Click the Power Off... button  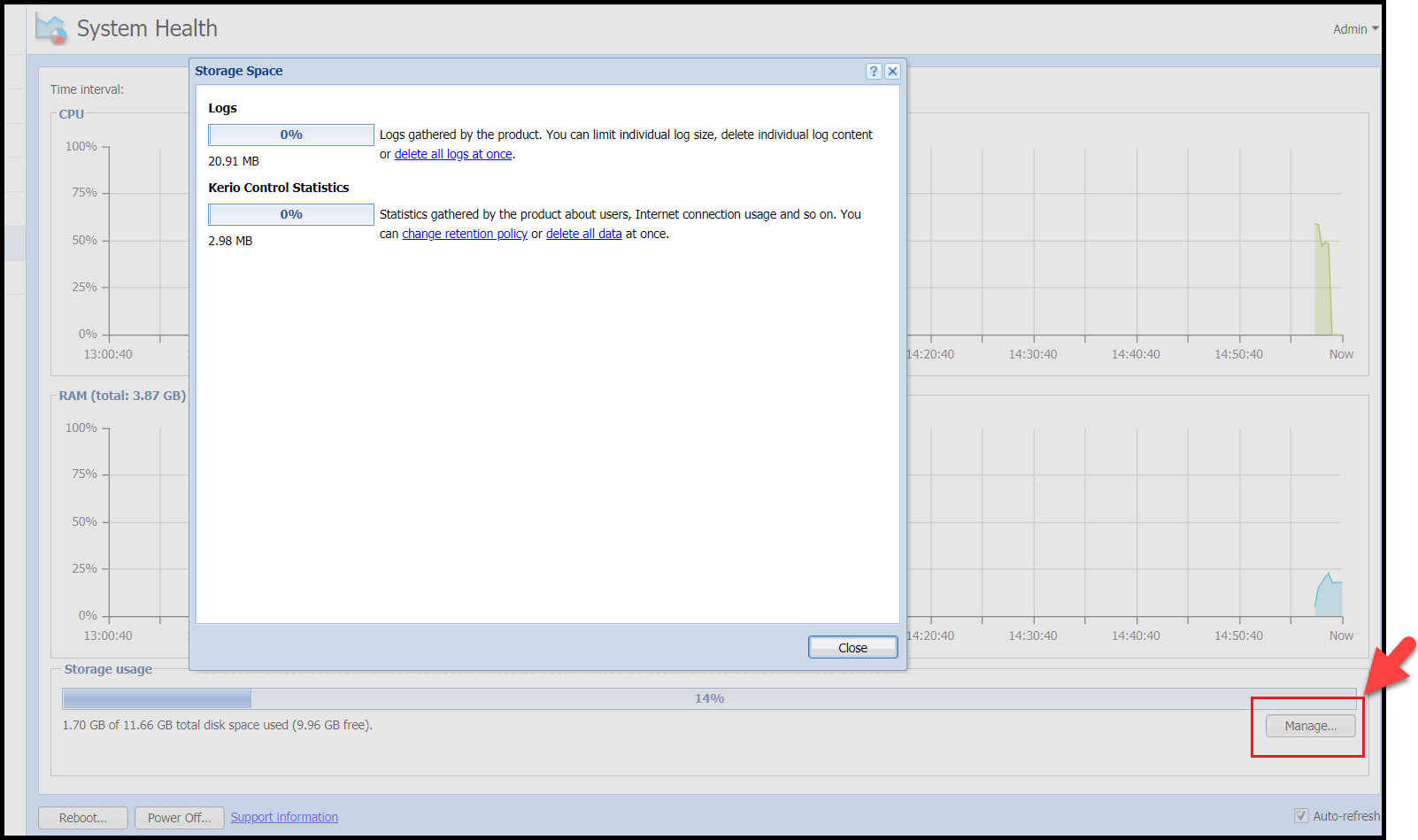coord(180,818)
